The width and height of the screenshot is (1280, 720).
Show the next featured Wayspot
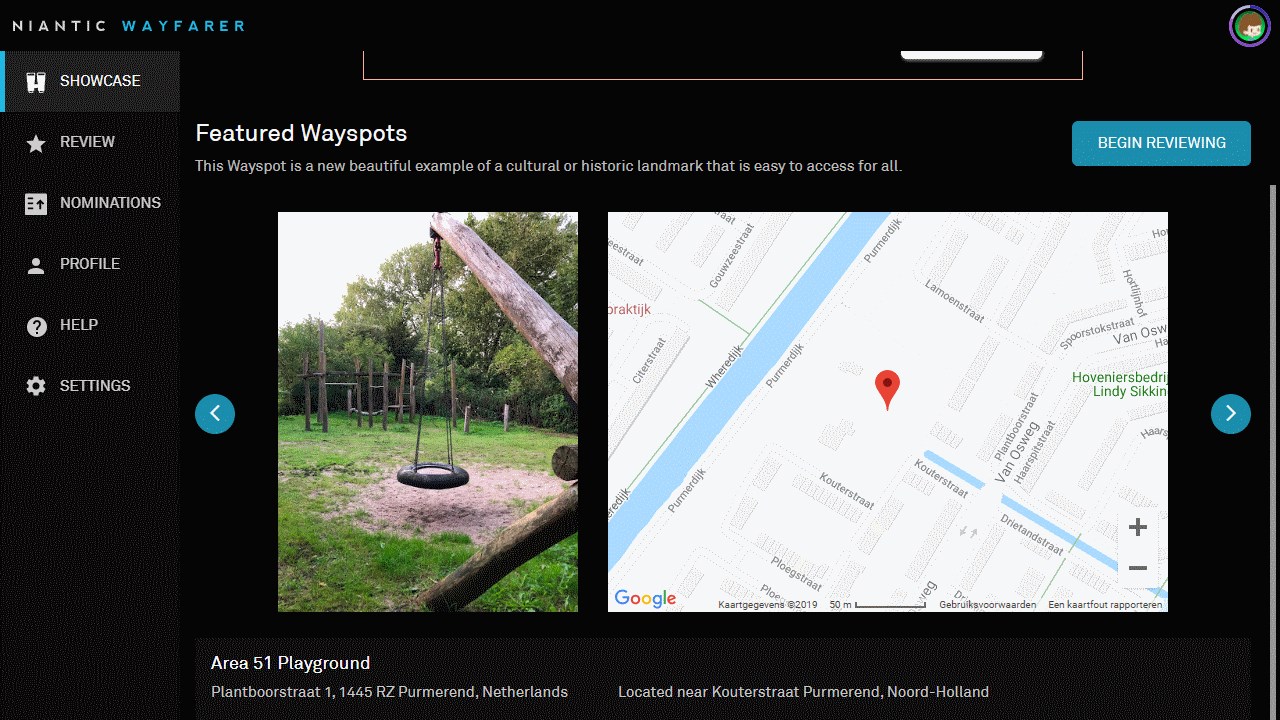1231,413
